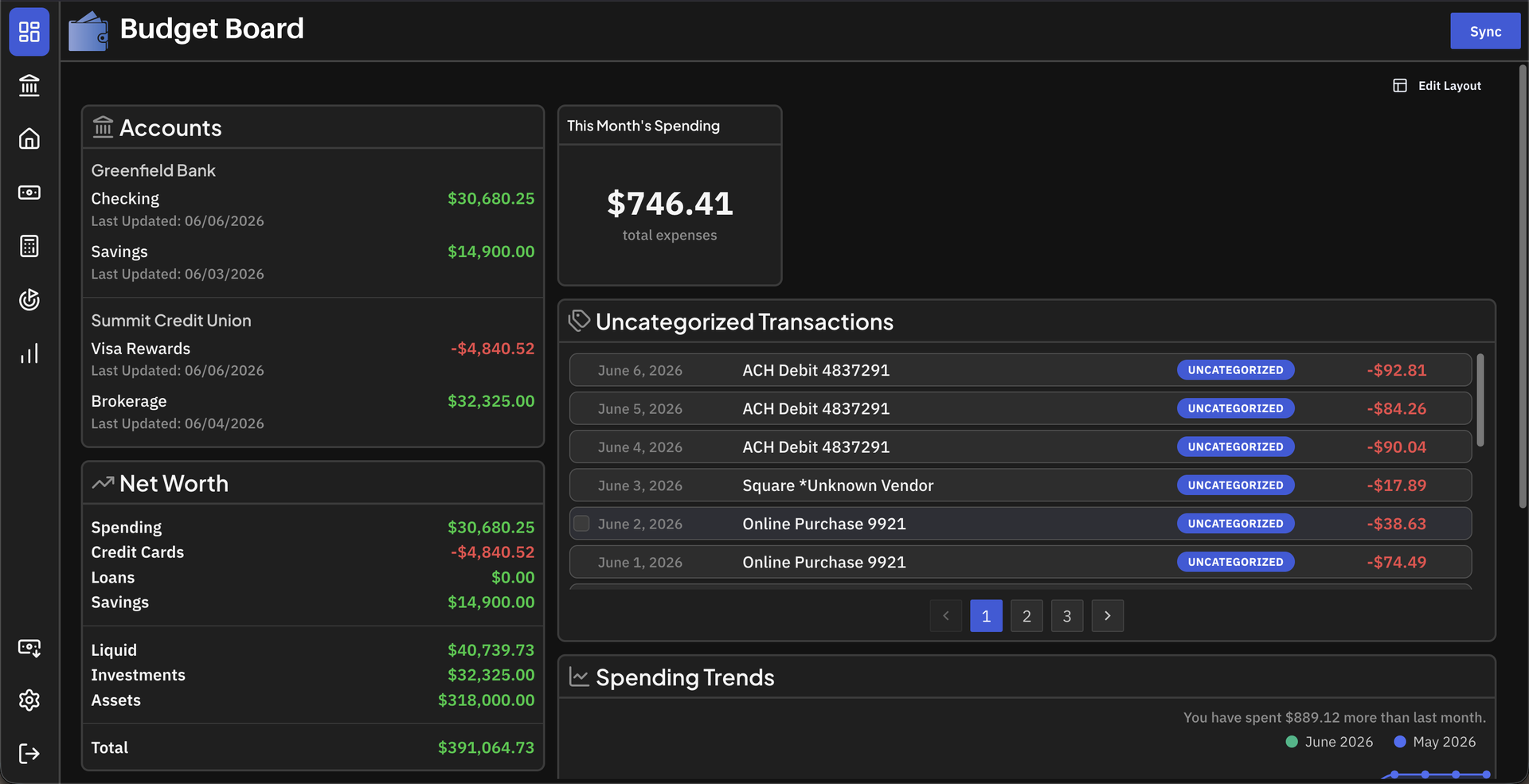Click UNCATEGORIZED badge on June 6 transaction
The width and height of the screenshot is (1529, 784).
tap(1236, 370)
